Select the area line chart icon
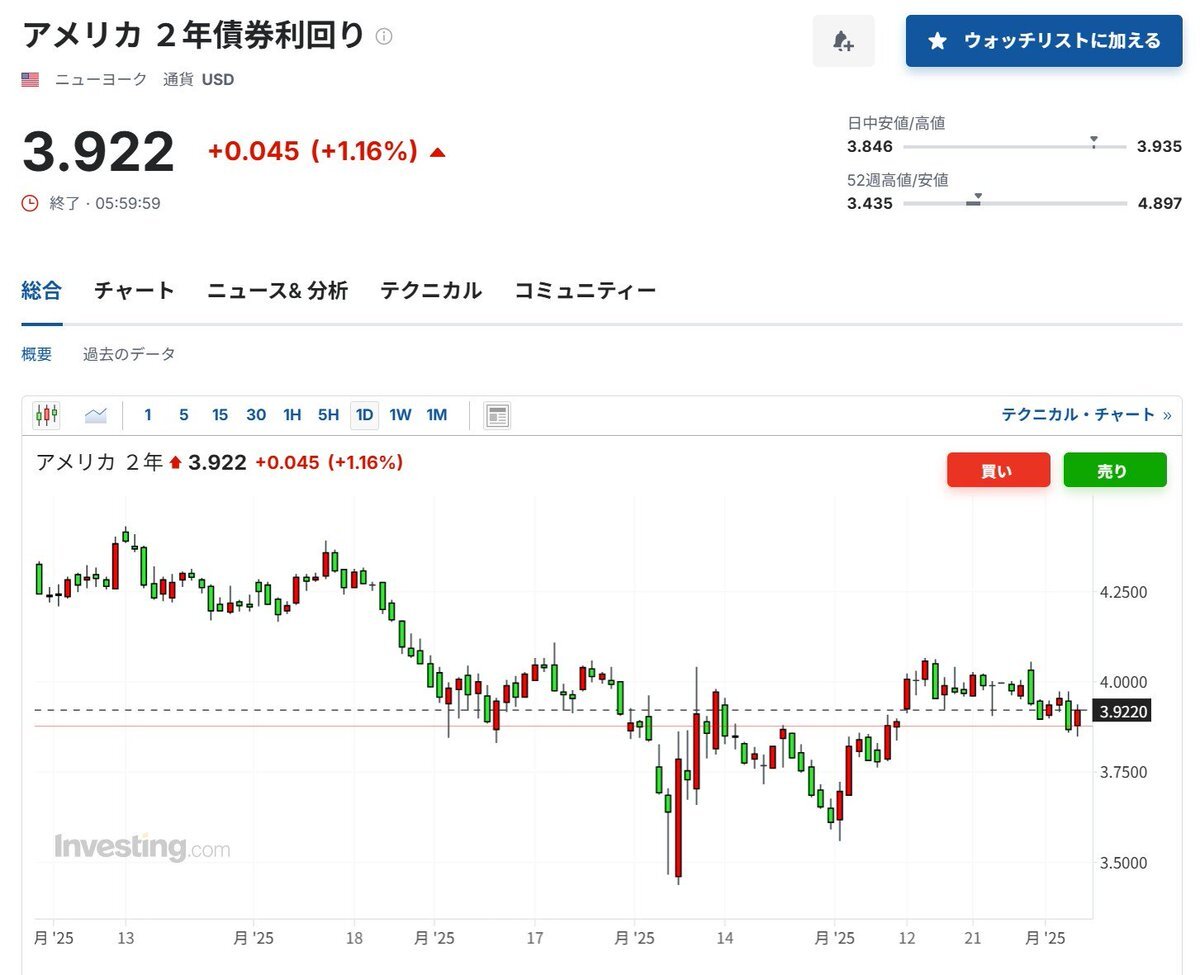Viewport: 1200px width, 975px height. point(96,415)
